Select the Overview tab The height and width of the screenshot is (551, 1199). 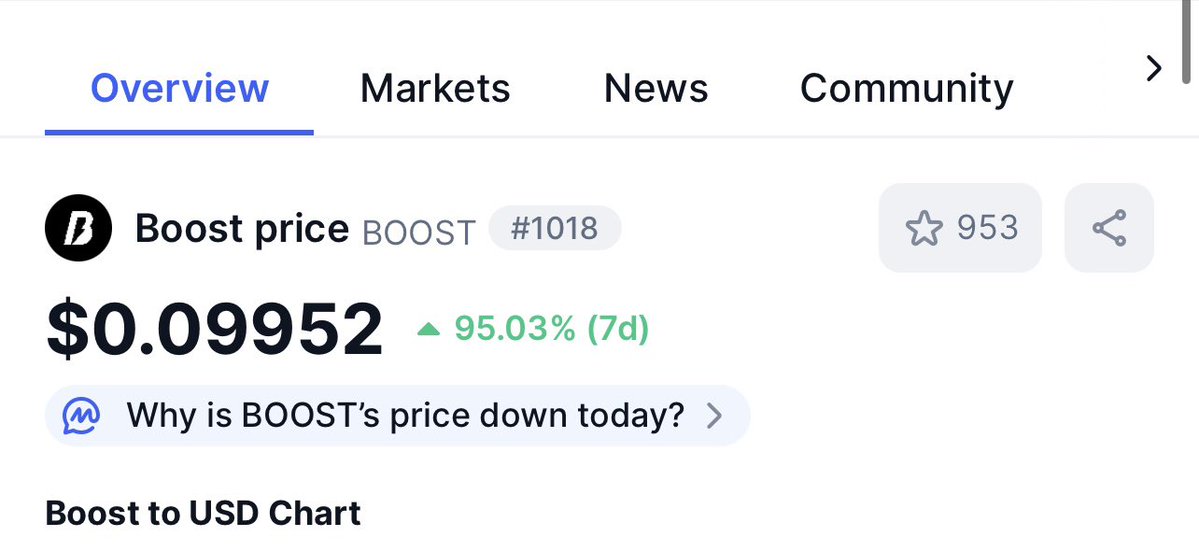pos(180,88)
